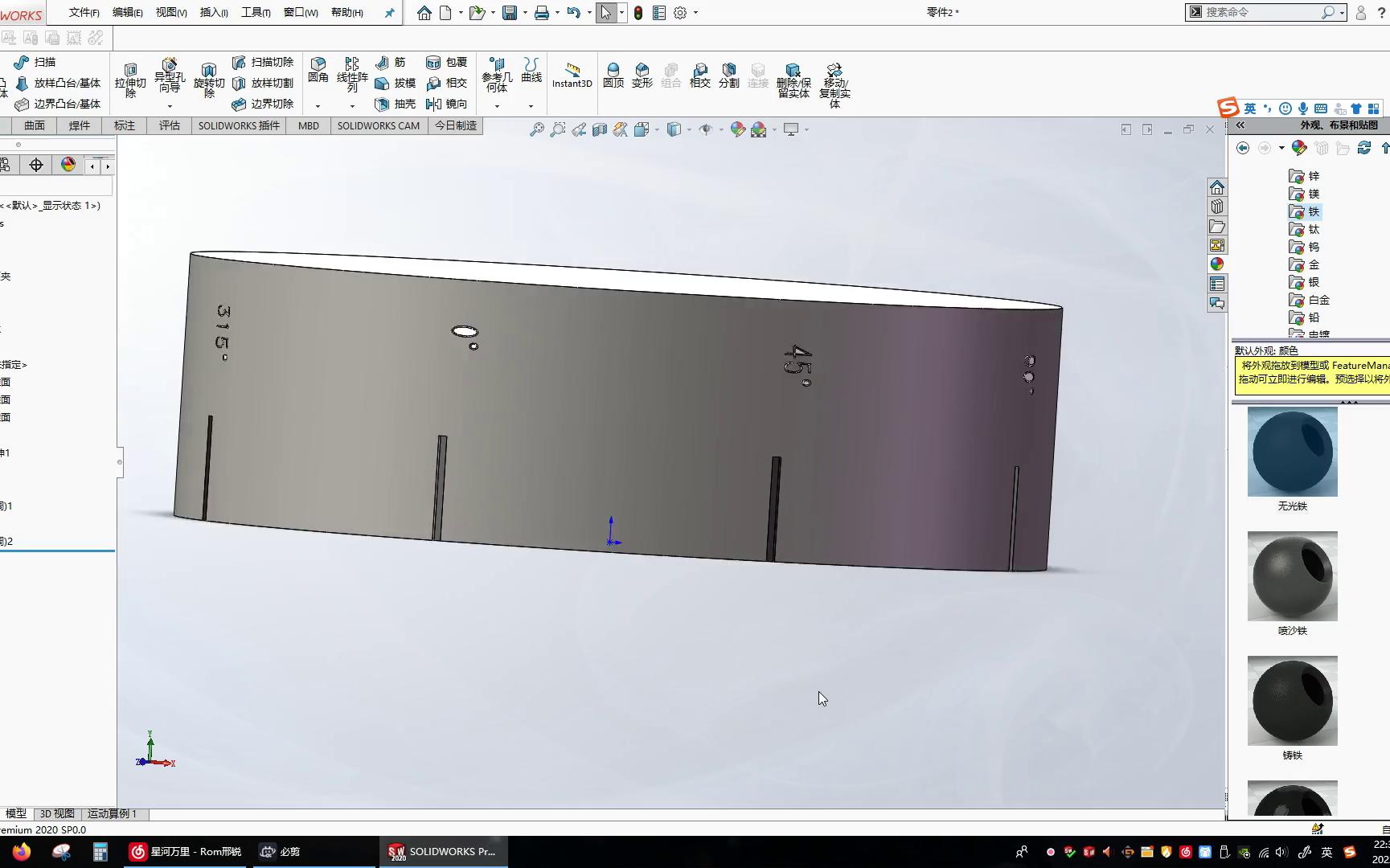Click the color wheel swatch in left panel
1390x868 pixels.
click(x=68, y=164)
